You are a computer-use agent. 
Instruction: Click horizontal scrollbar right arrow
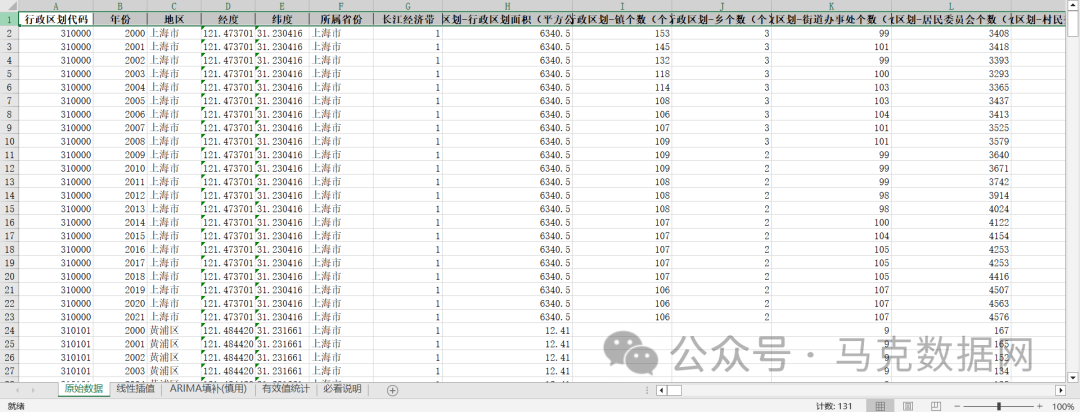1061,391
